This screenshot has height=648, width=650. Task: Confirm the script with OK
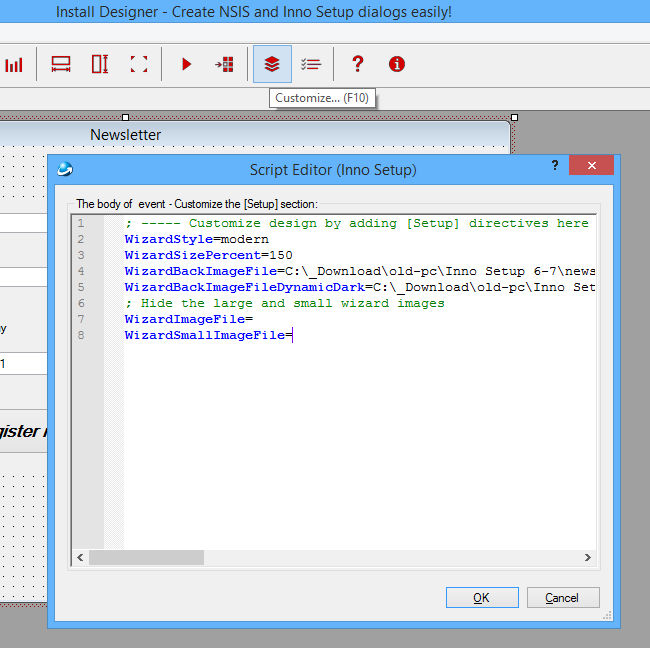pos(482,597)
